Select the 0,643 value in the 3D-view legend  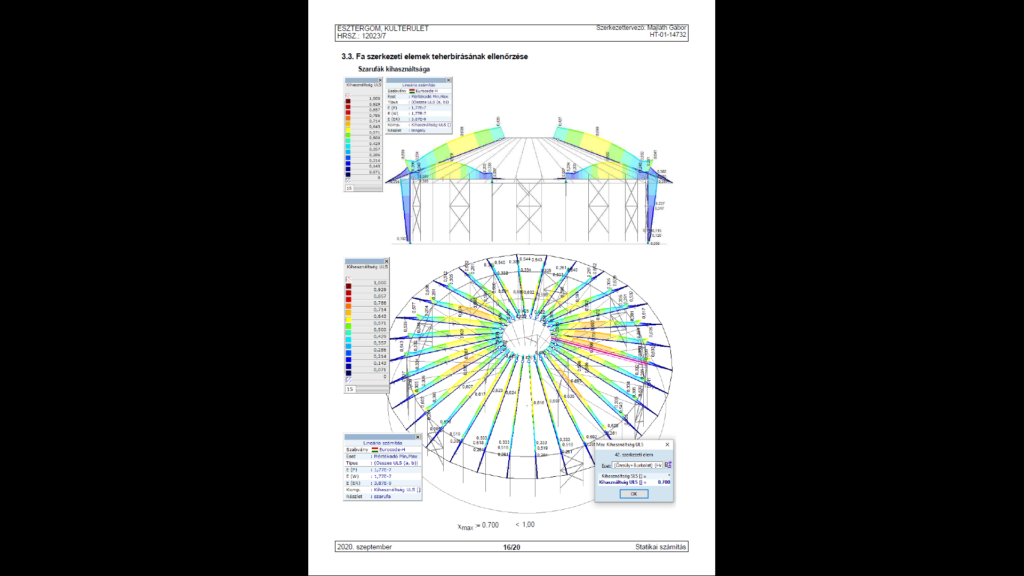click(x=379, y=316)
